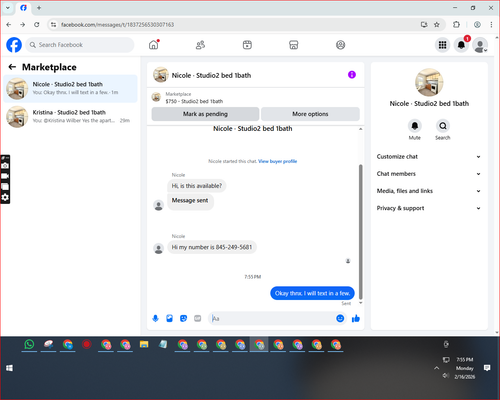Viewport: 500px width, 400px height.
Task: Open new browser tab with plus button
Action: 39,8
